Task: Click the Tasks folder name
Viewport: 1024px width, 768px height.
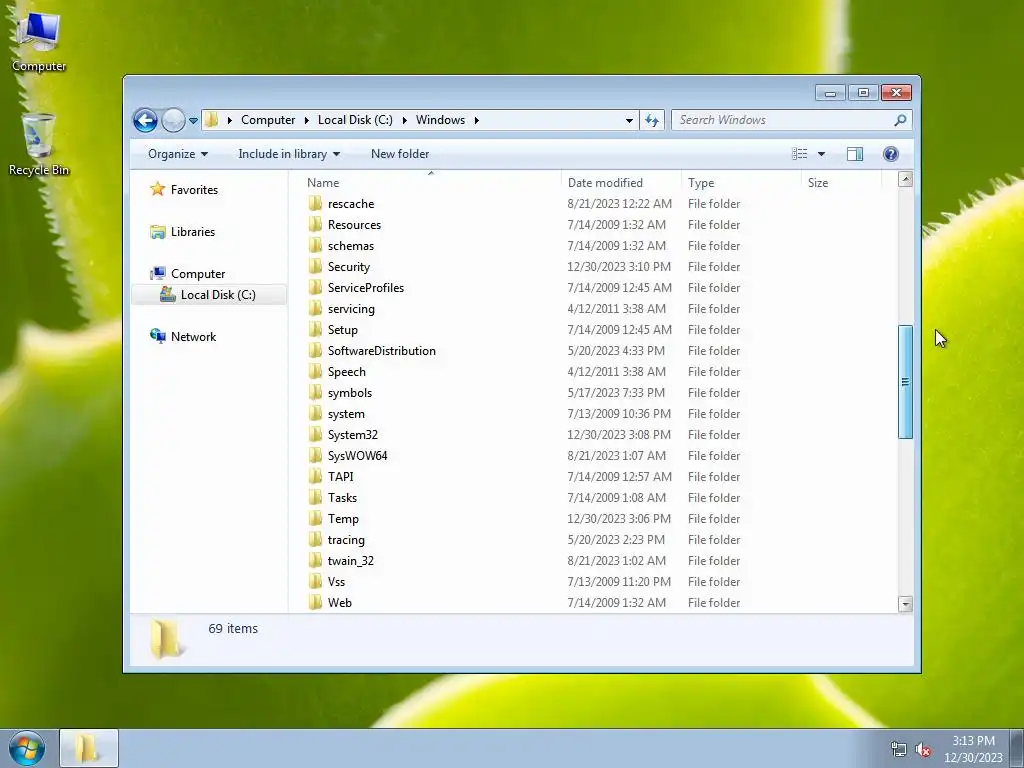Action: tap(342, 498)
